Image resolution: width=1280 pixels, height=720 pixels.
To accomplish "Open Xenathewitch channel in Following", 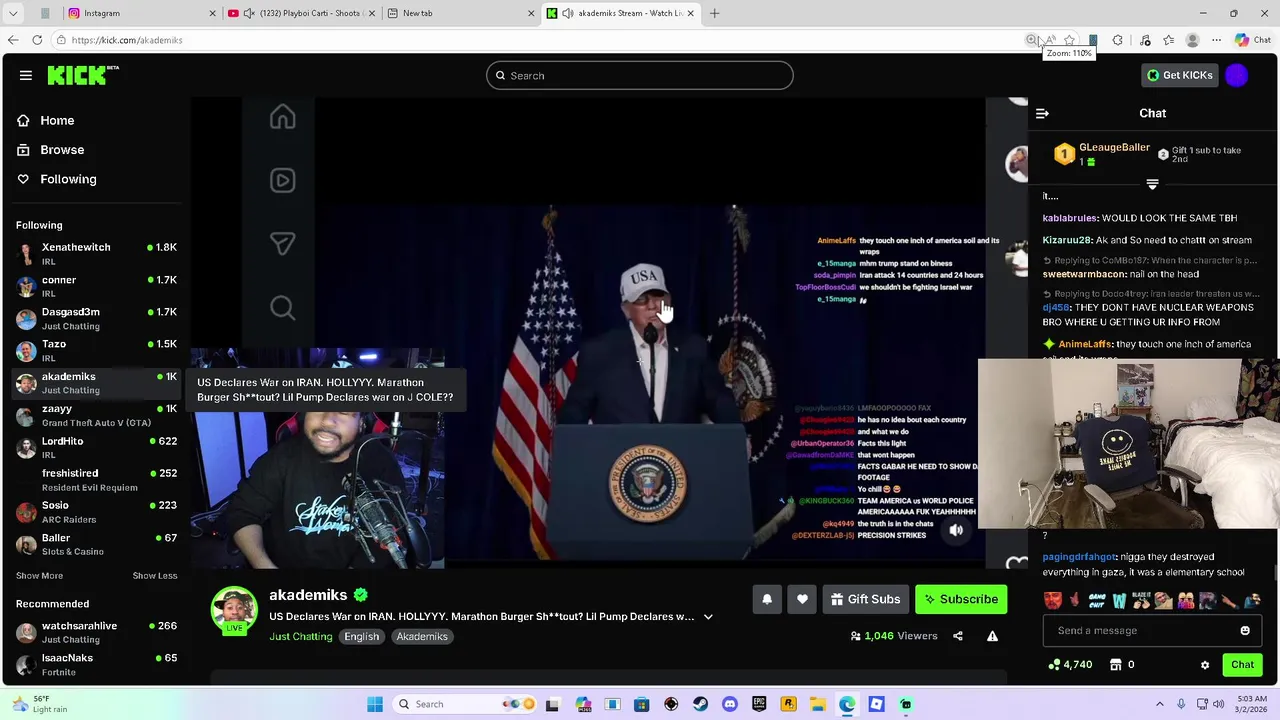I will [96, 253].
